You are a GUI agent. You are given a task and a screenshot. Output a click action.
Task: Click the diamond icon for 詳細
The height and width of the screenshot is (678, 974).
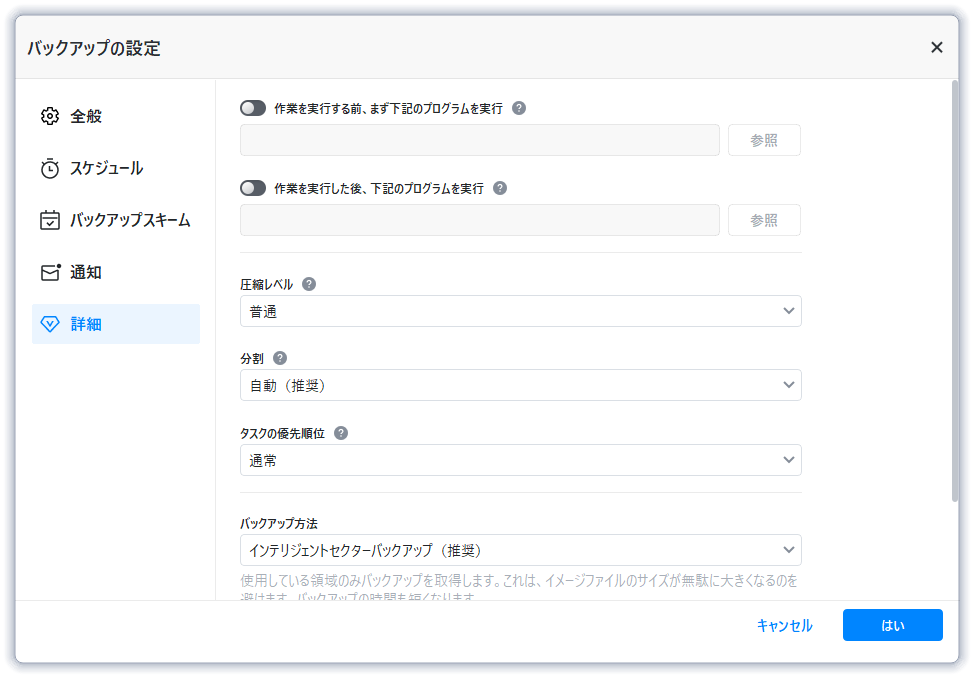(x=50, y=324)
